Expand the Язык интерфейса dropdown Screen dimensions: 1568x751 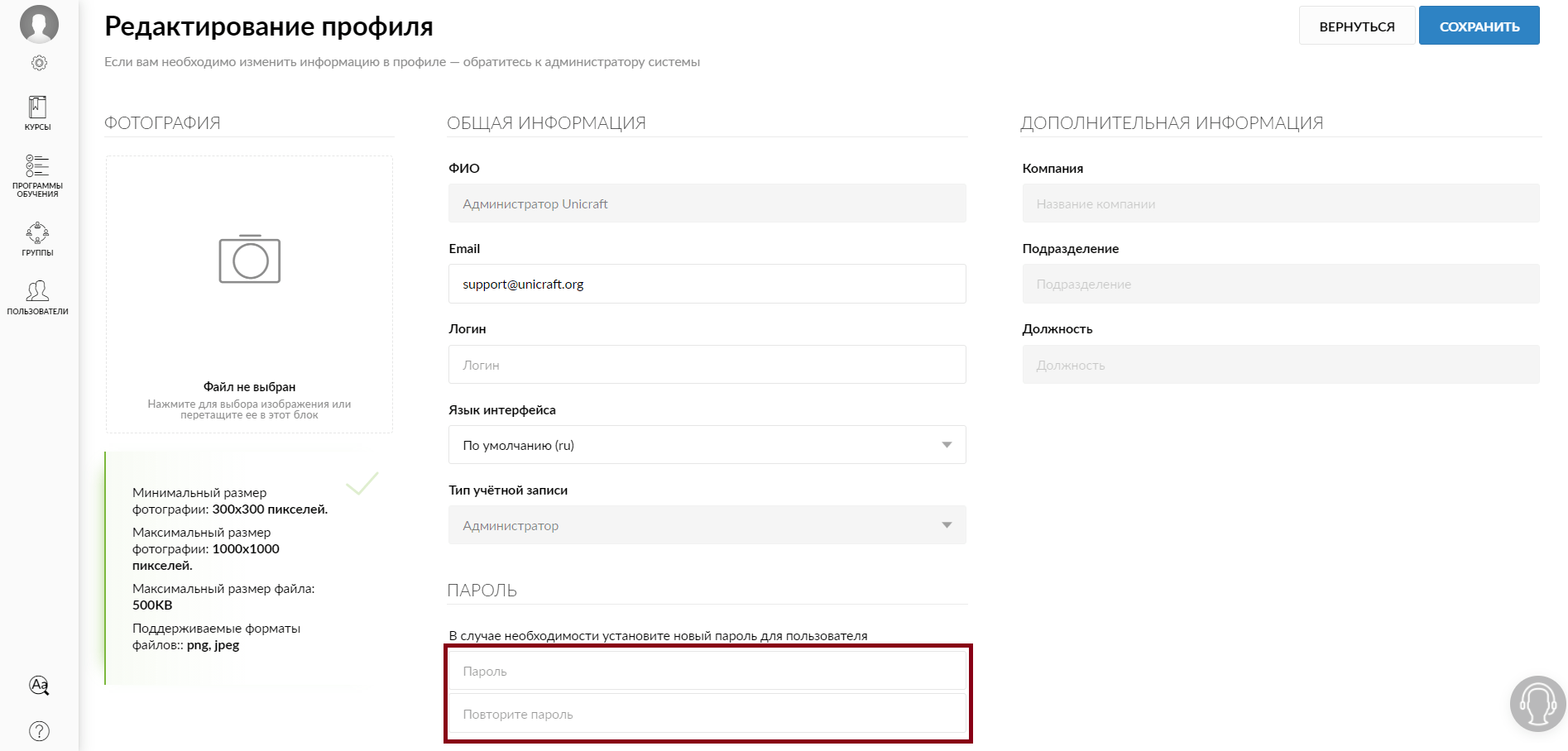click(x=707, y=445)
